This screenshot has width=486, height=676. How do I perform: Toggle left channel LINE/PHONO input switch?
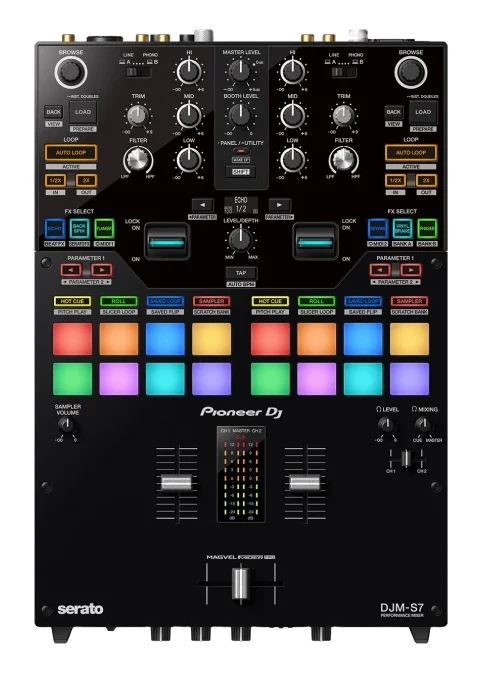(x=138, y=72)
